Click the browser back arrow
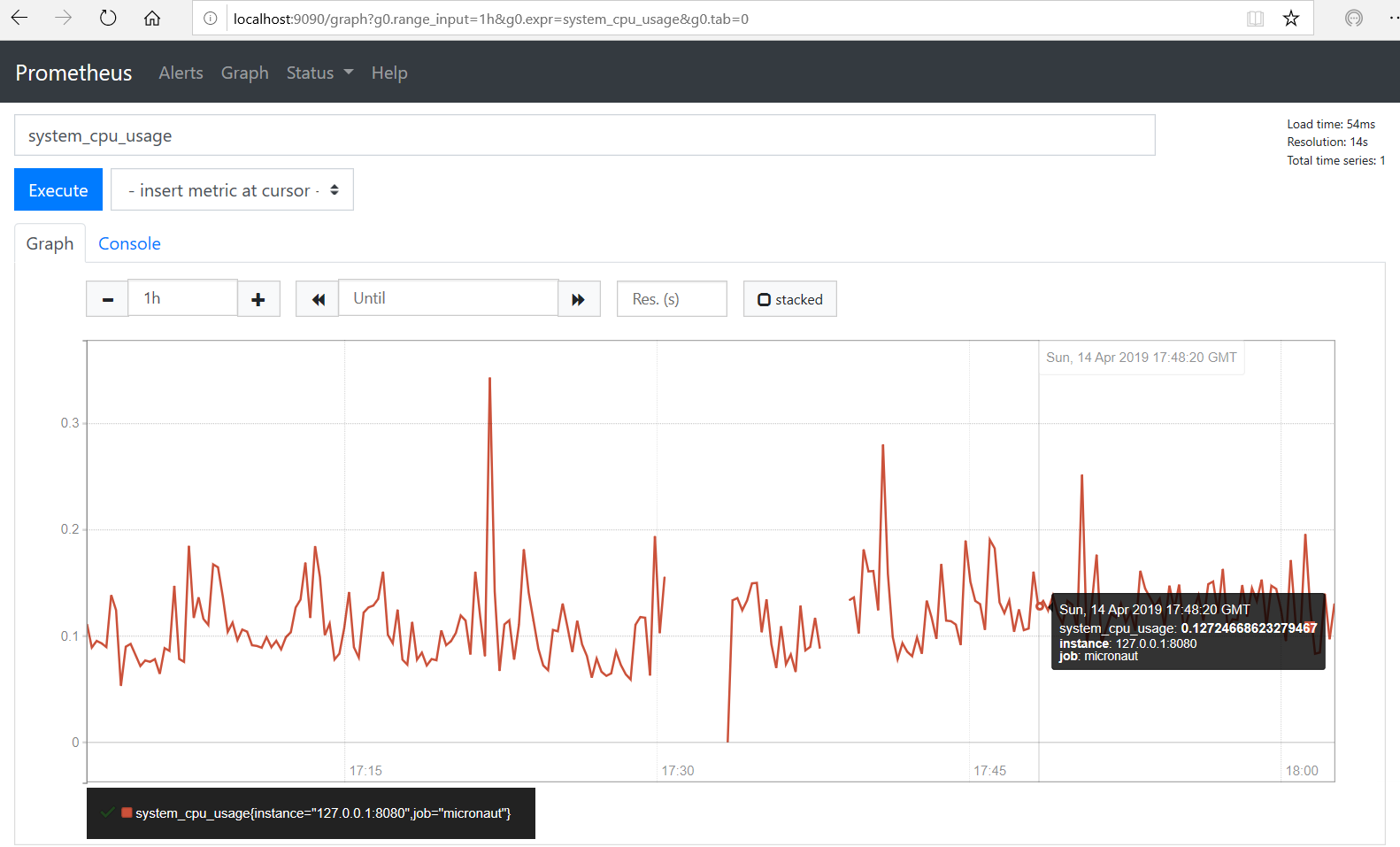 (19, 19)
